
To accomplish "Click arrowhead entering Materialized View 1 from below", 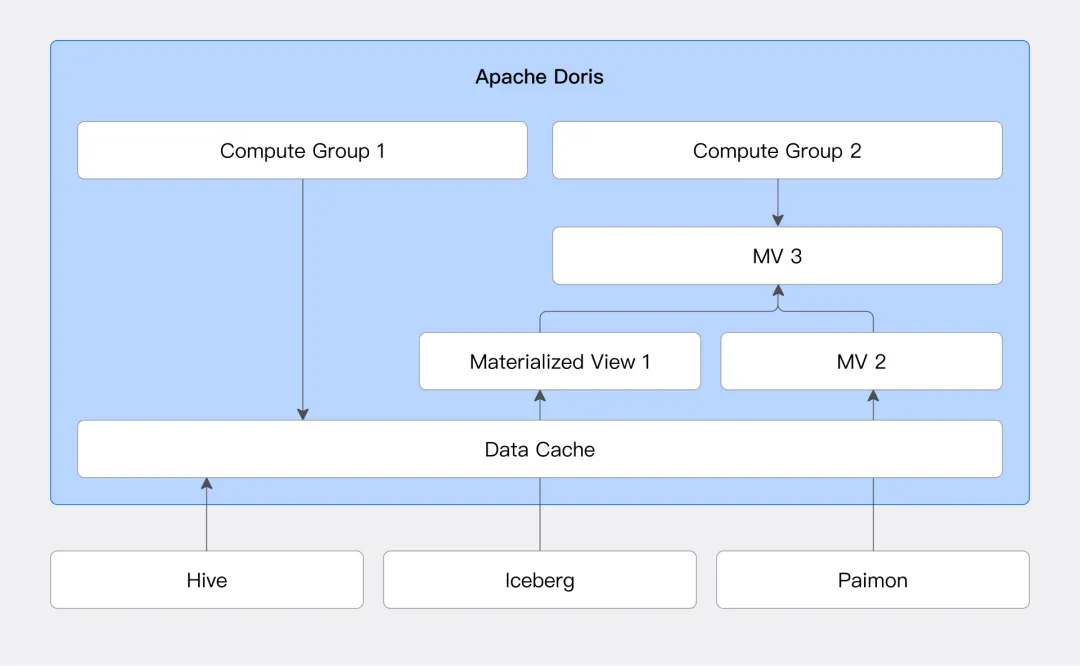I will [540, 397].
